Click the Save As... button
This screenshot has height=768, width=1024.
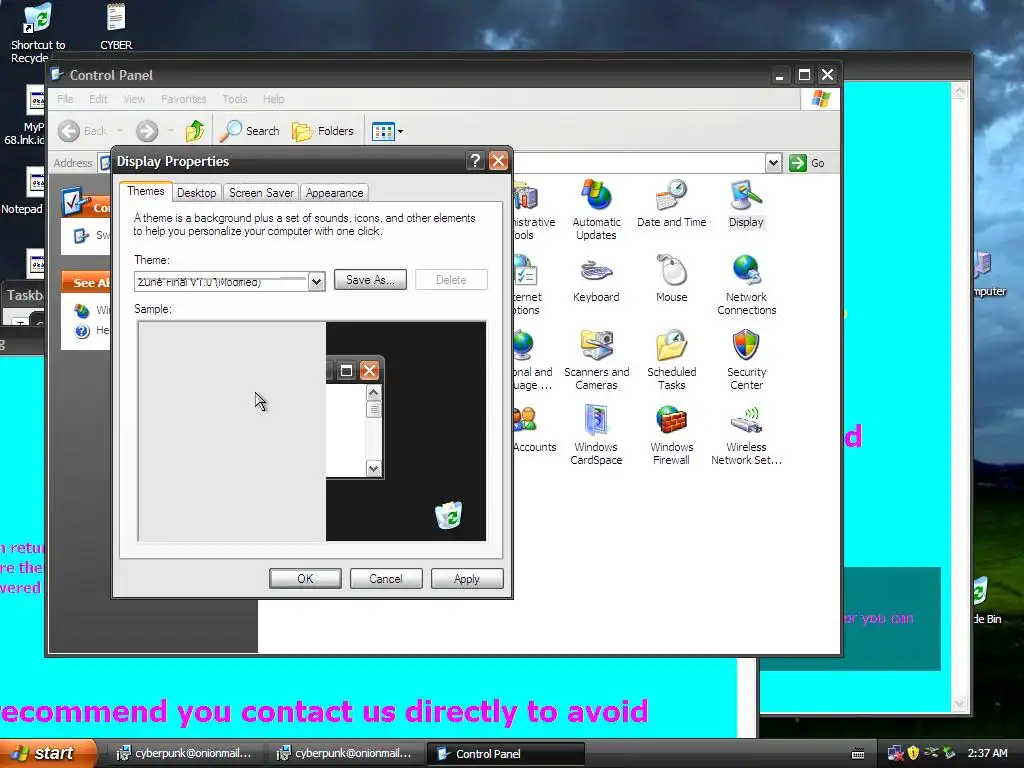pos(370,280)
